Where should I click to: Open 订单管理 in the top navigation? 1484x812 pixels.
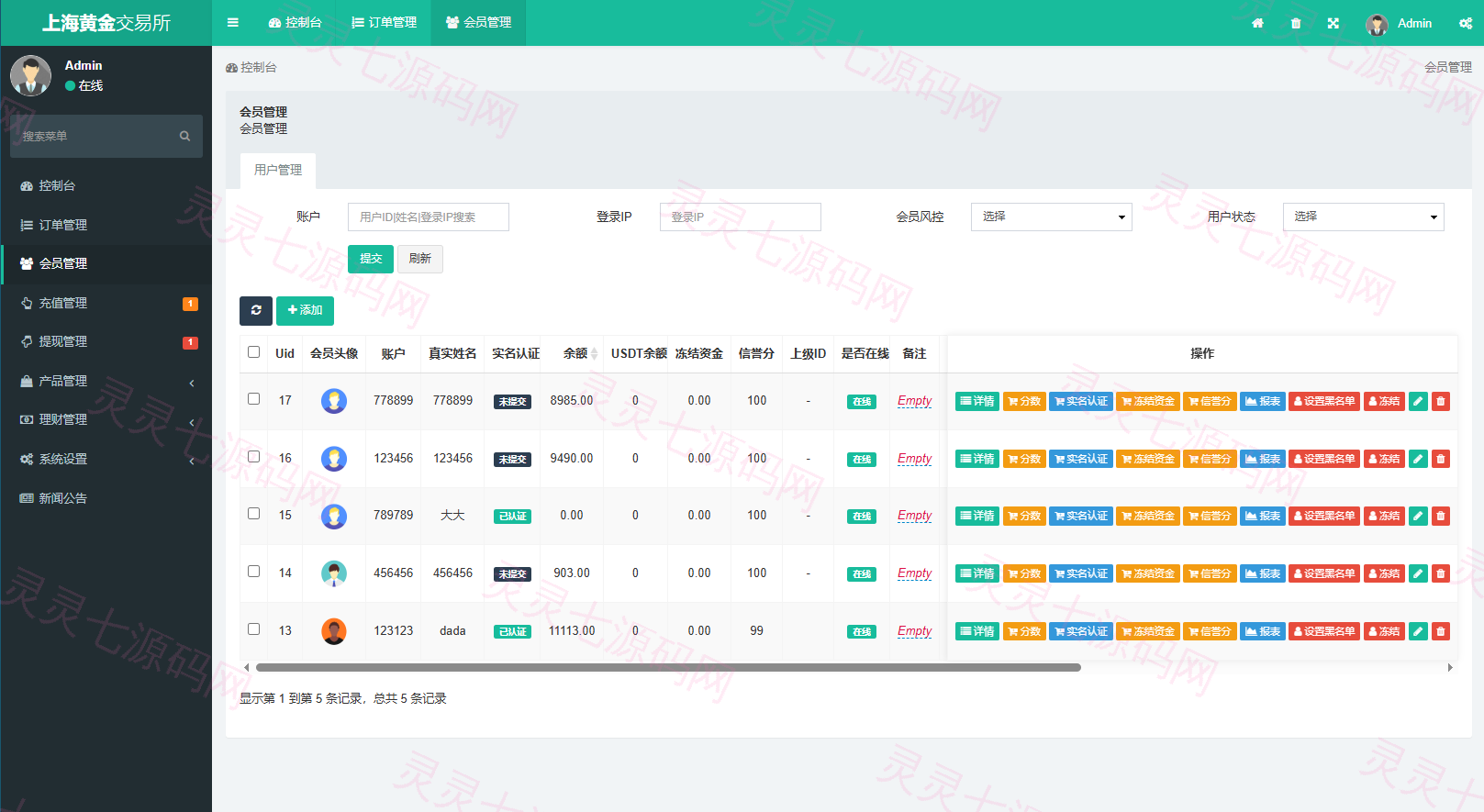(384, 23)
